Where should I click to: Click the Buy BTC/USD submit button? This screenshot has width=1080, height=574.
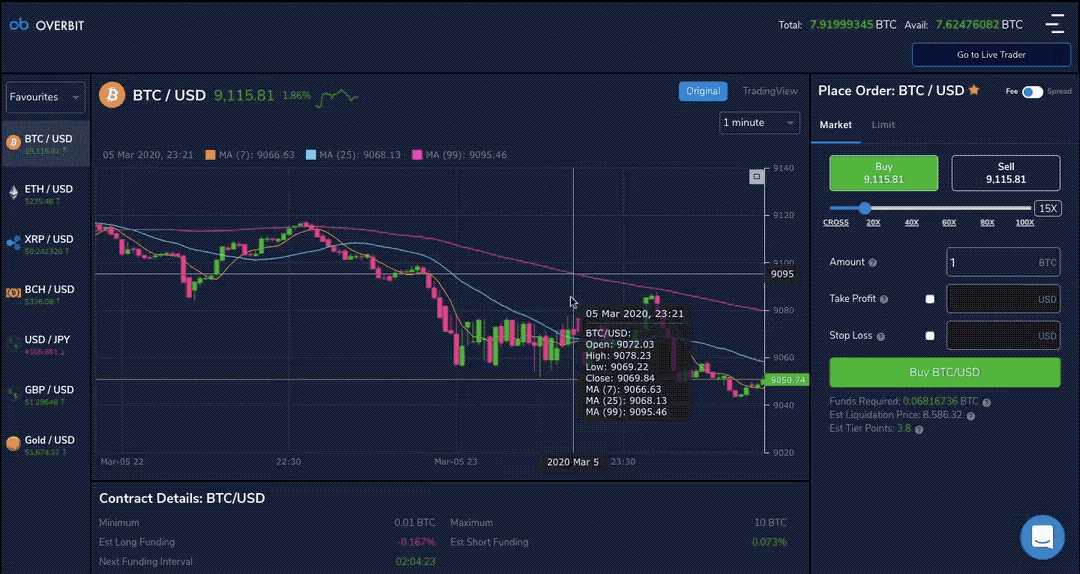click(x=944, y=372)
